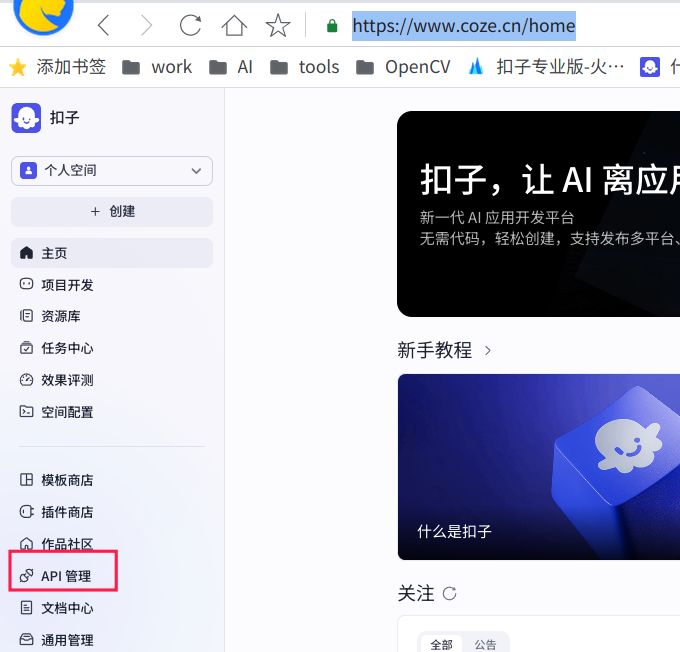Click the 空间配置 terminal icon
The image size is (680, 652).
(x=26, y=411)
